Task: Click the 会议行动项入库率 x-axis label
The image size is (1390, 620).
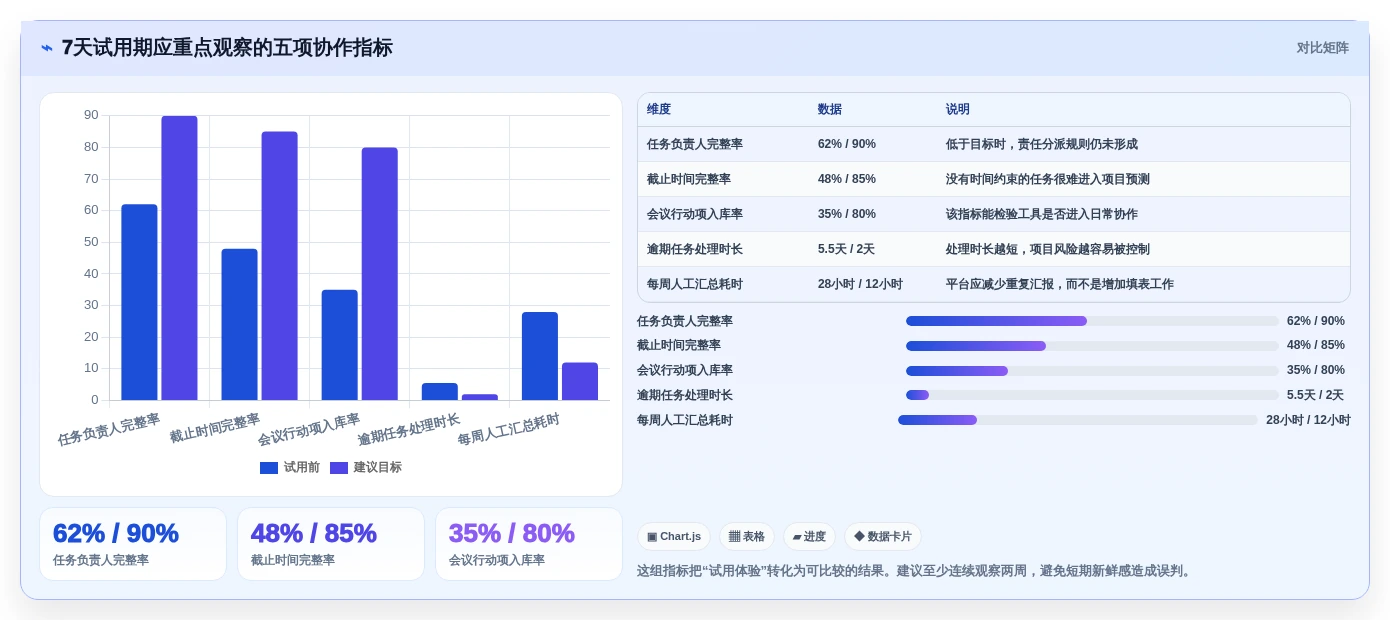Action: tap(308, 430)
